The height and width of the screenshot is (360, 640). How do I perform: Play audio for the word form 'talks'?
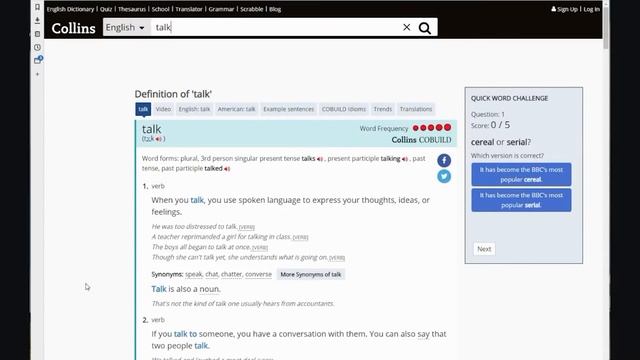tap(320, 159)
